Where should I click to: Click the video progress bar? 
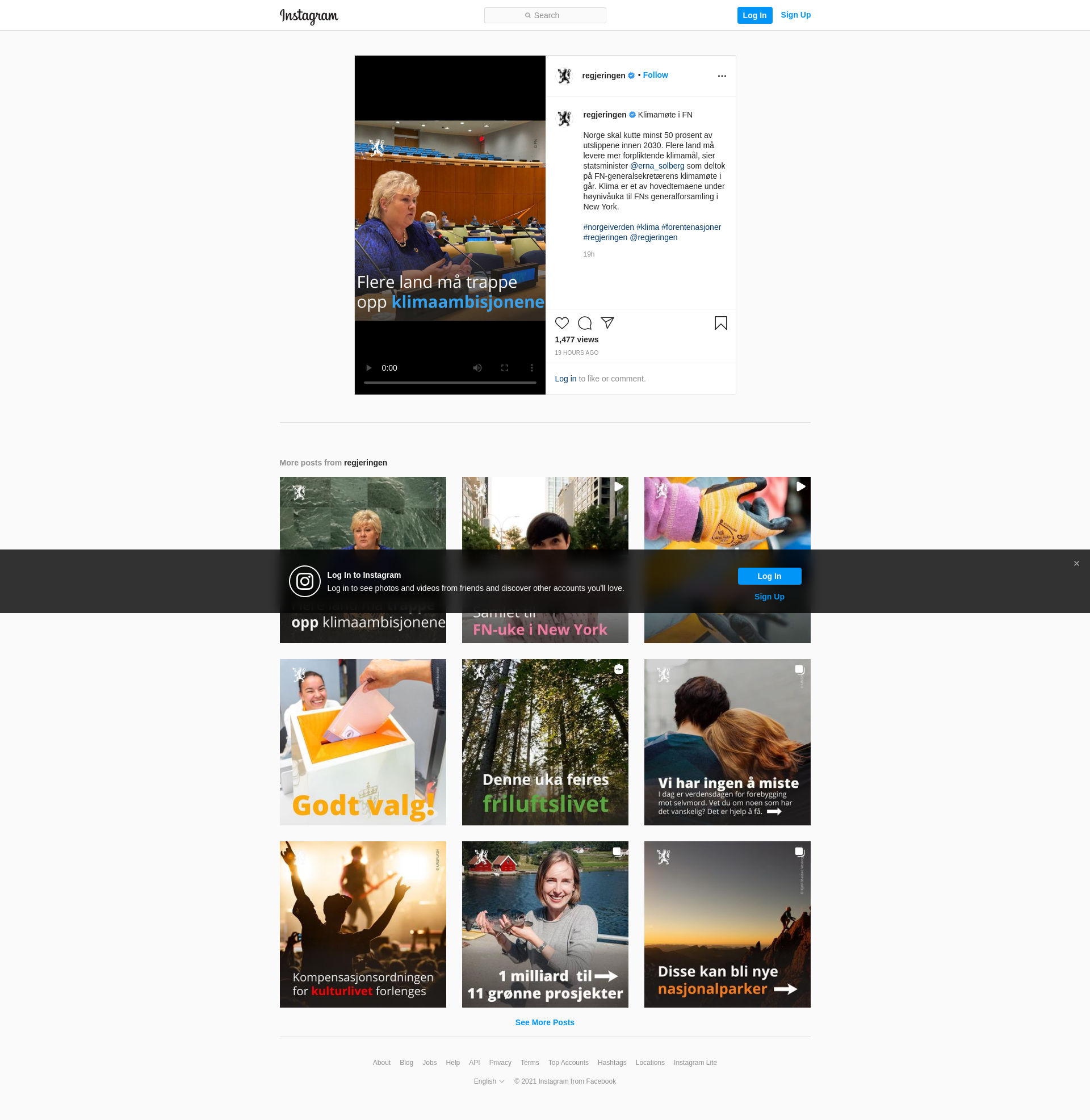pos(450,382)
